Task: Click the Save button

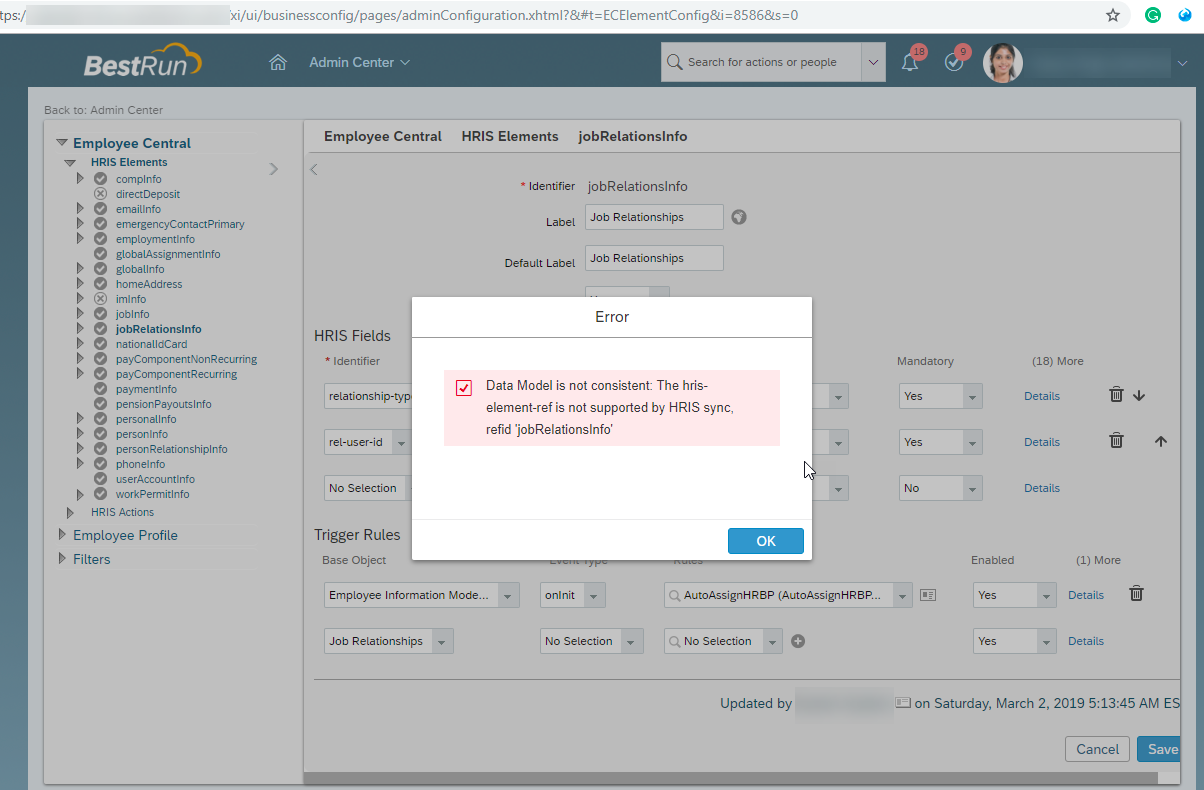Action: pyautogui.click(x=1160, y=749)
